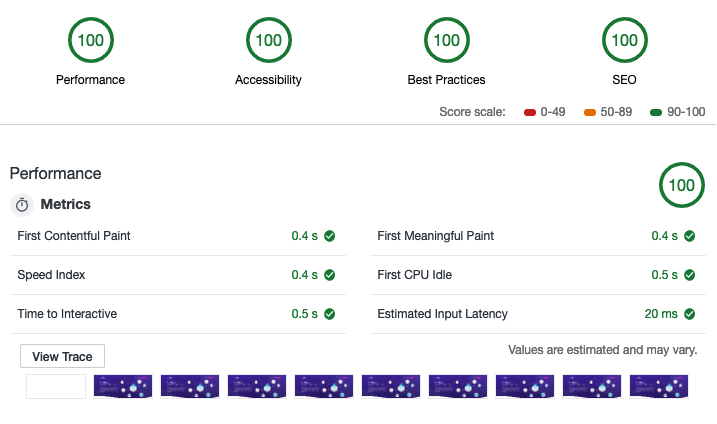
Task: Click the Performance section score circle
Action: pos(681,185)
